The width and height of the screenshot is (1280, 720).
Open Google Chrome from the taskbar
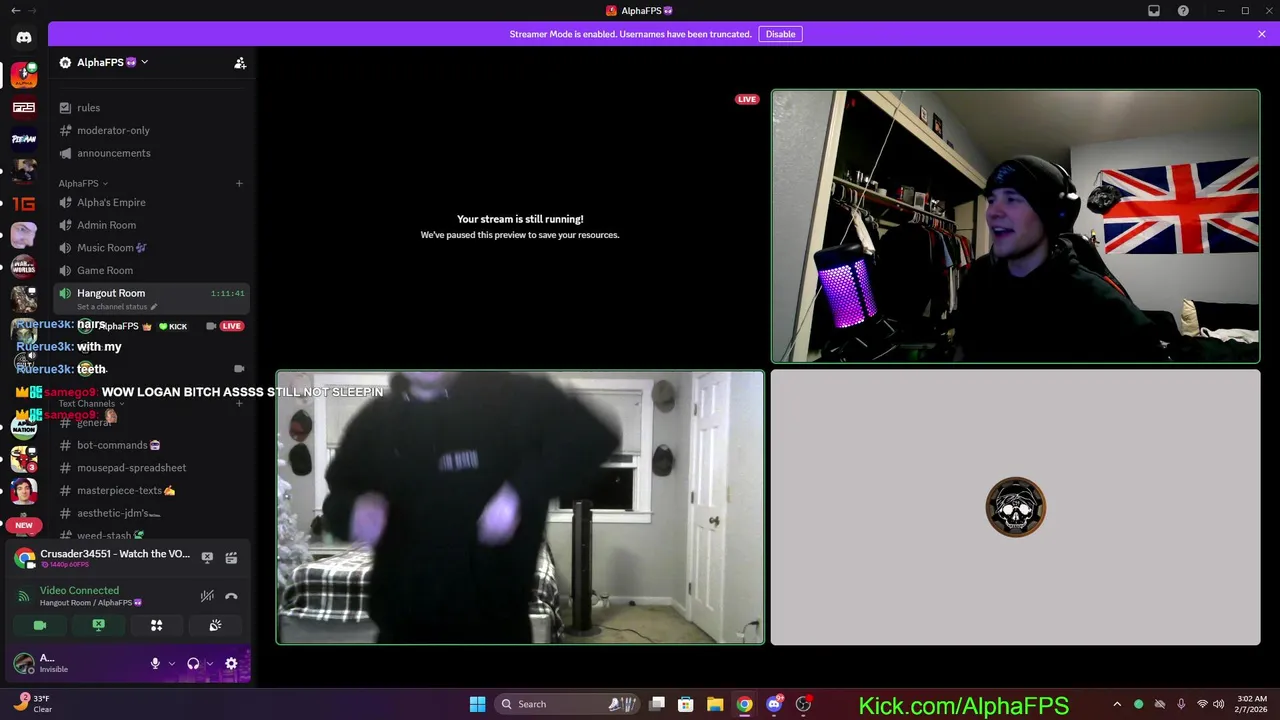point(744,704)
